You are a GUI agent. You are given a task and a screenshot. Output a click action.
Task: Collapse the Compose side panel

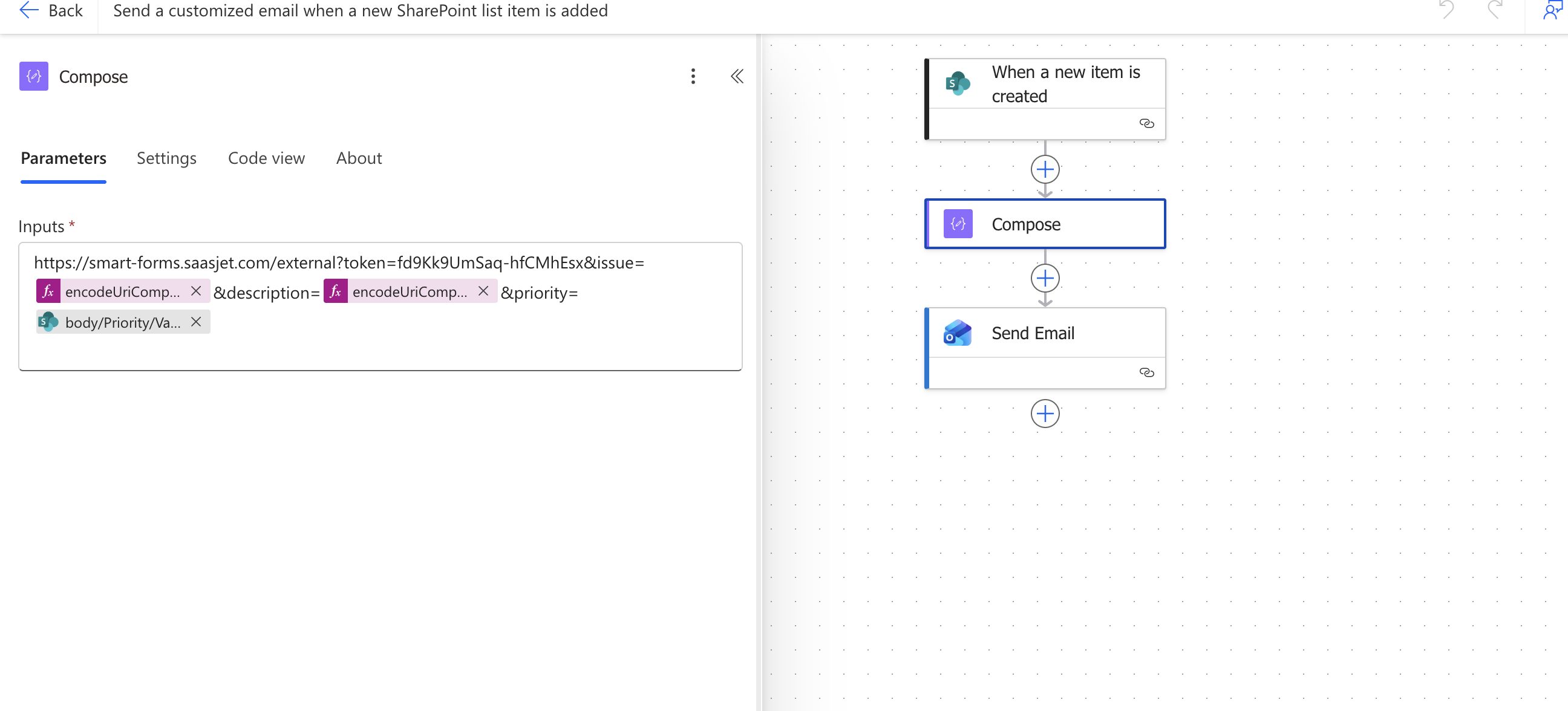point(737,76)
